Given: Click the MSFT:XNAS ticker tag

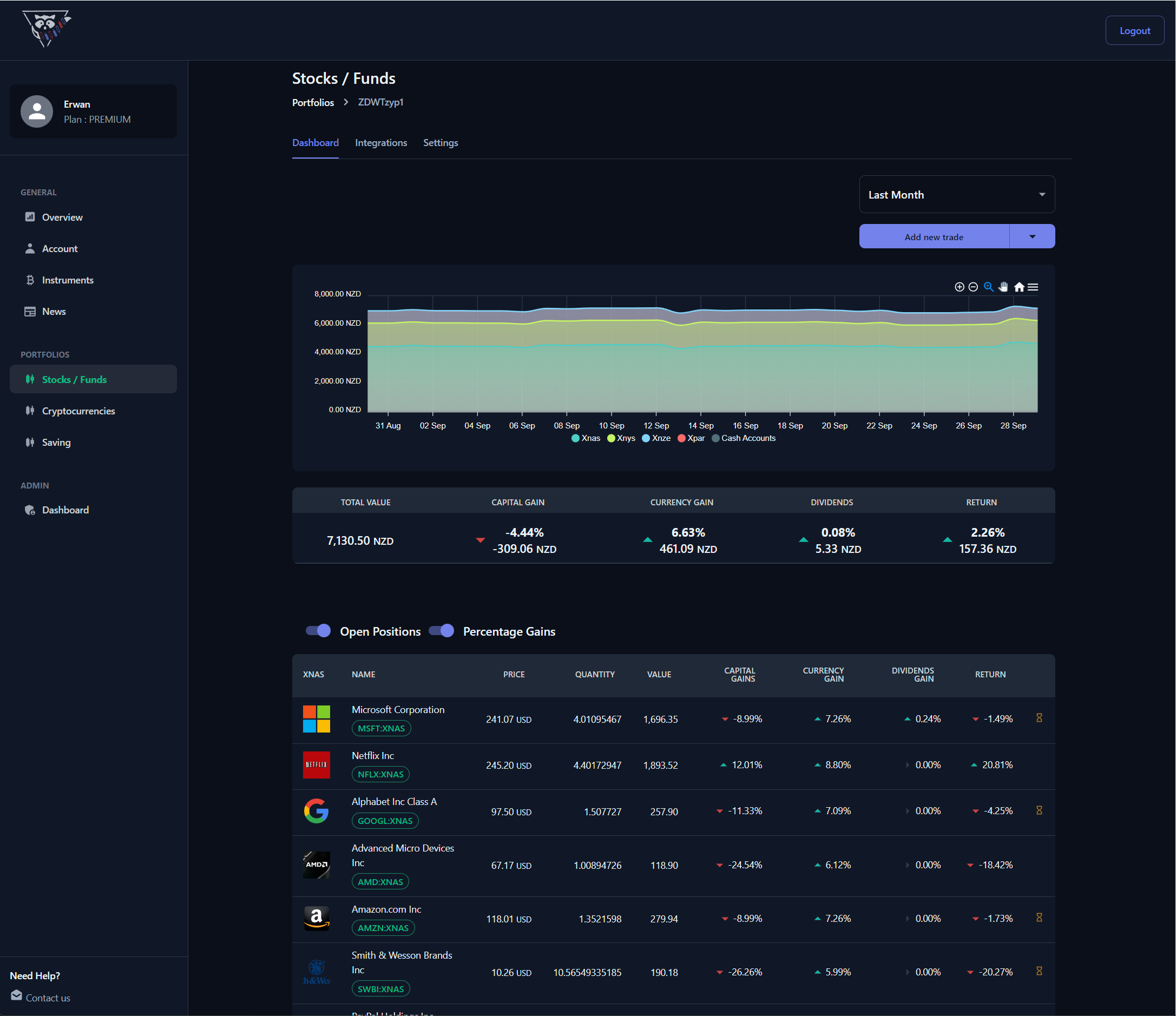Looking at the screenshot, I should tap(381, 728).
